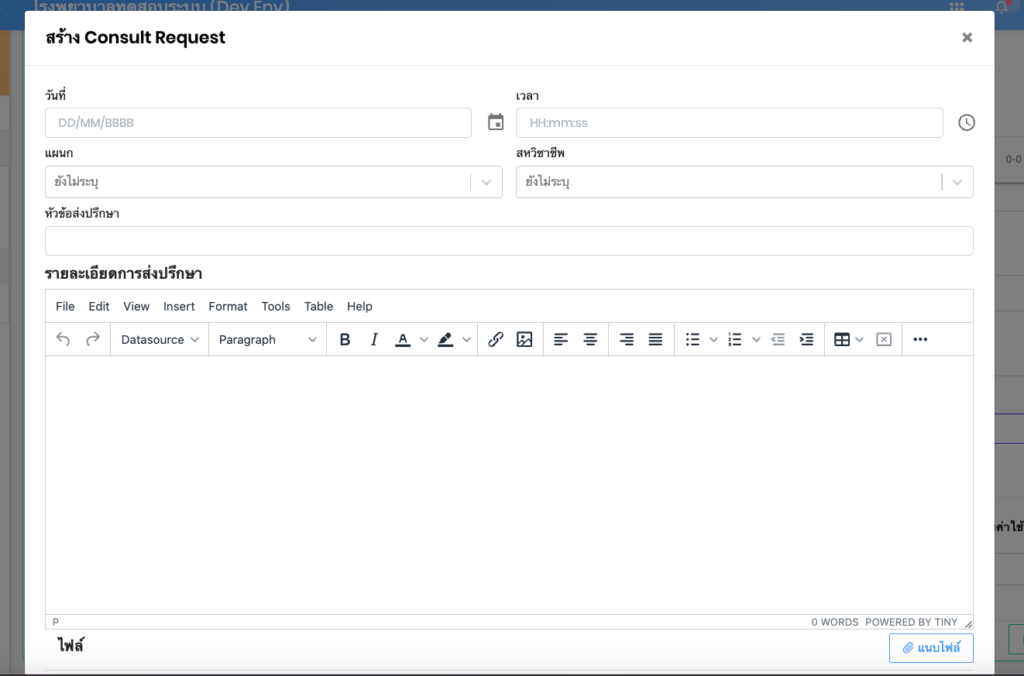Click the calendar date picker icon
The height and width of the screenshot is (676, 1024).
tap(495, 122)
